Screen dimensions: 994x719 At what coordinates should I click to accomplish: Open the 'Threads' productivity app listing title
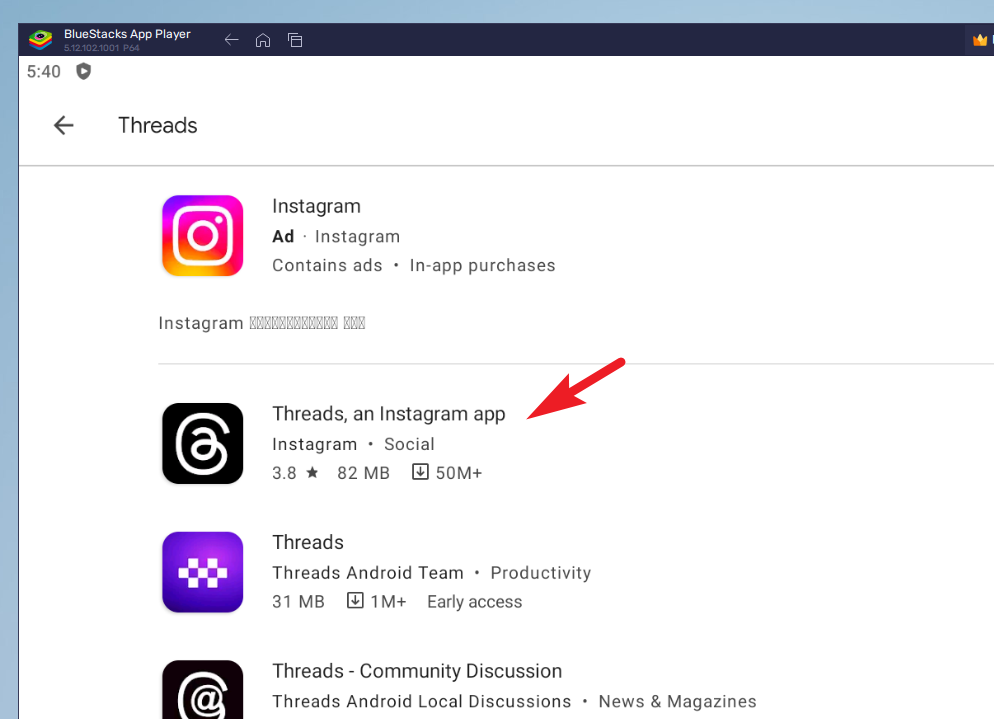click(308, 542)
